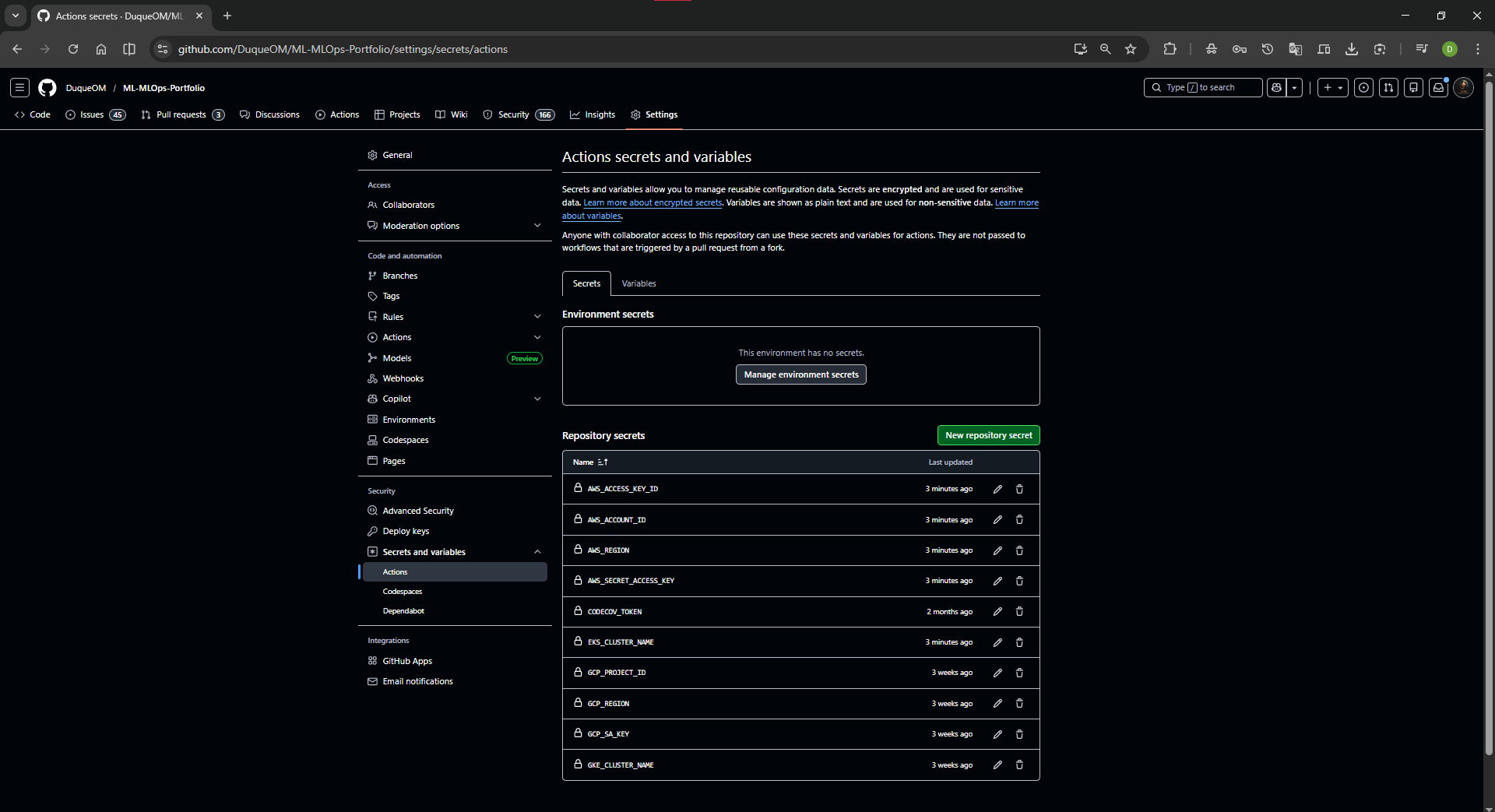Viewport: 1495px width, 812px height.
Task: Open the notifications inbox icon
Action: point(1438,88)
